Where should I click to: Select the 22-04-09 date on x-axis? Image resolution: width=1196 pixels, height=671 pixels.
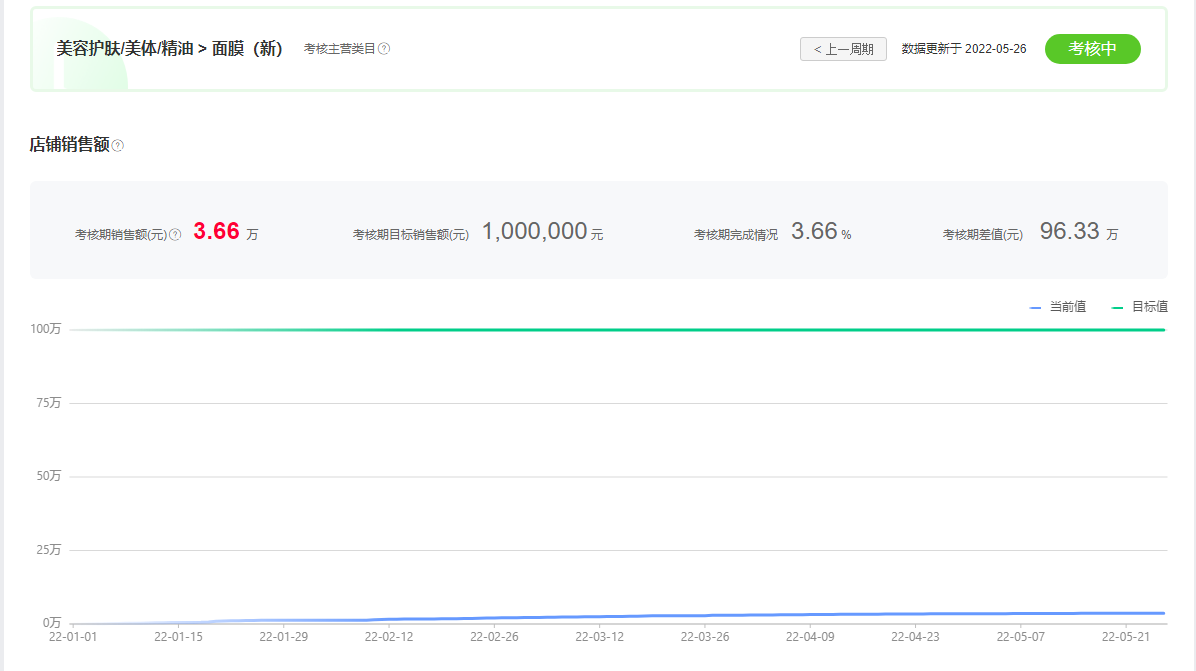point(810,636)
